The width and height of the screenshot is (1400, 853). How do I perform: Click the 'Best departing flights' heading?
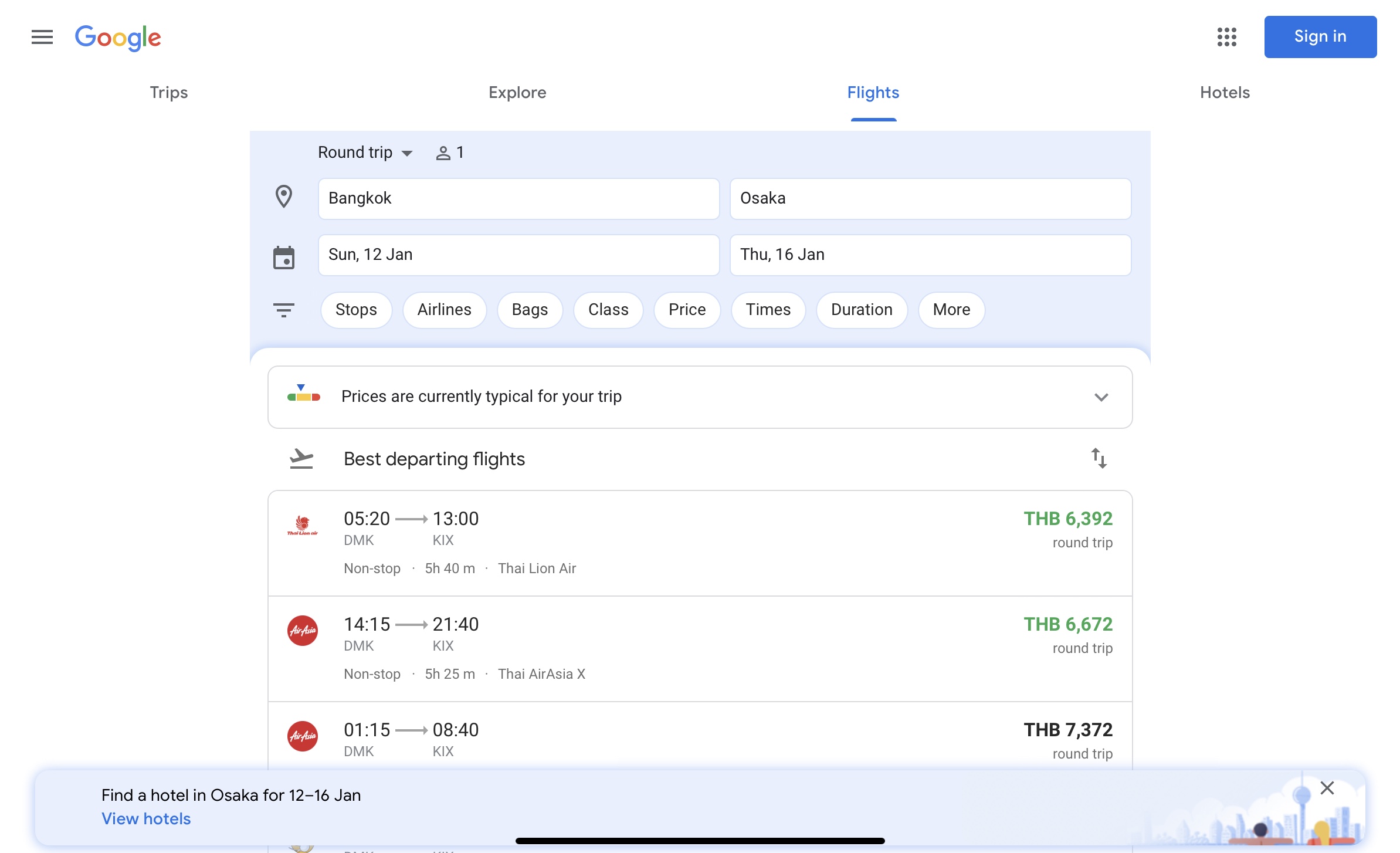(x=434, y=459)
